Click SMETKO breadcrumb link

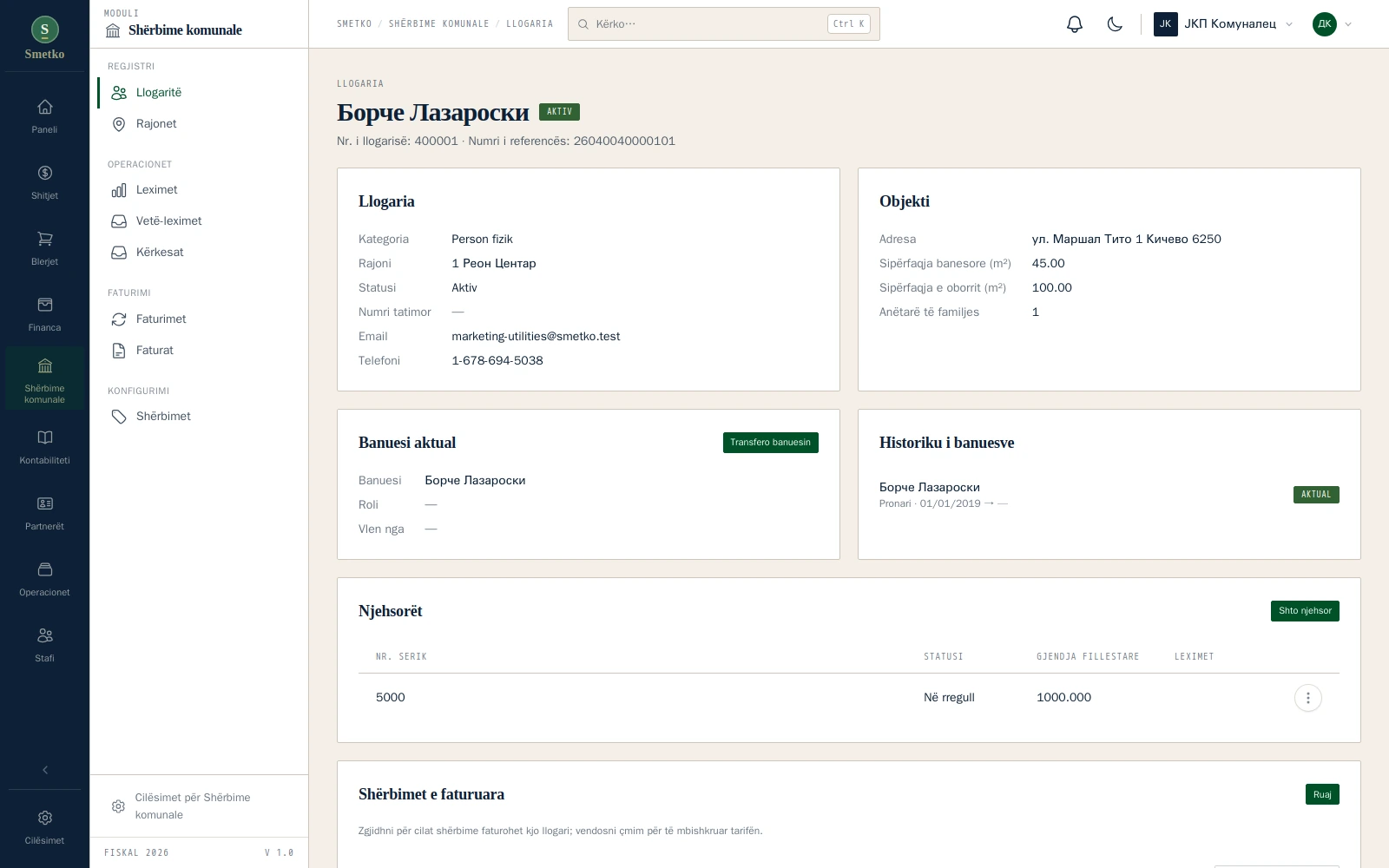coord(354,24)
